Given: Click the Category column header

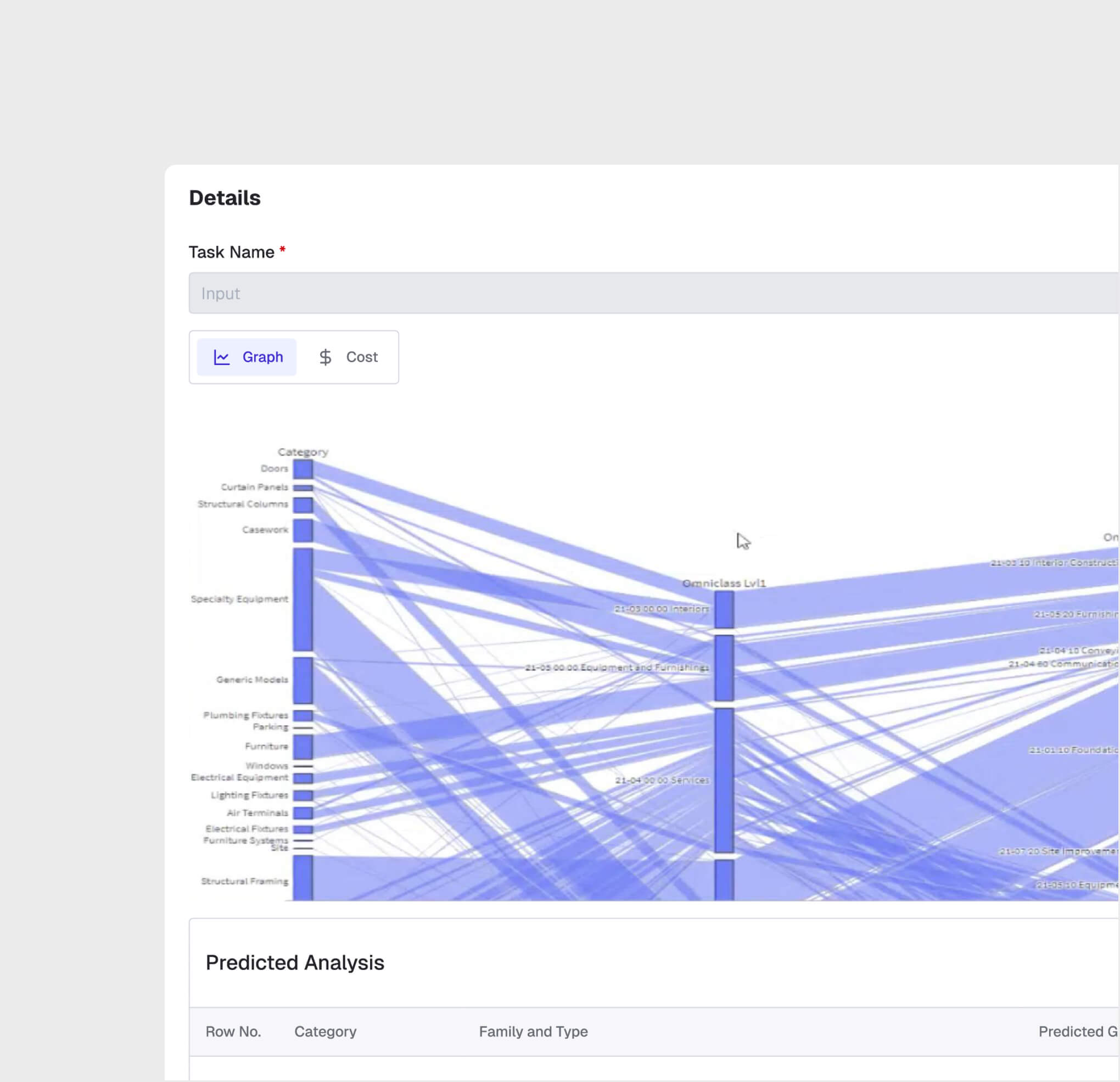Looking at the screenshot, I should 326,1031.
